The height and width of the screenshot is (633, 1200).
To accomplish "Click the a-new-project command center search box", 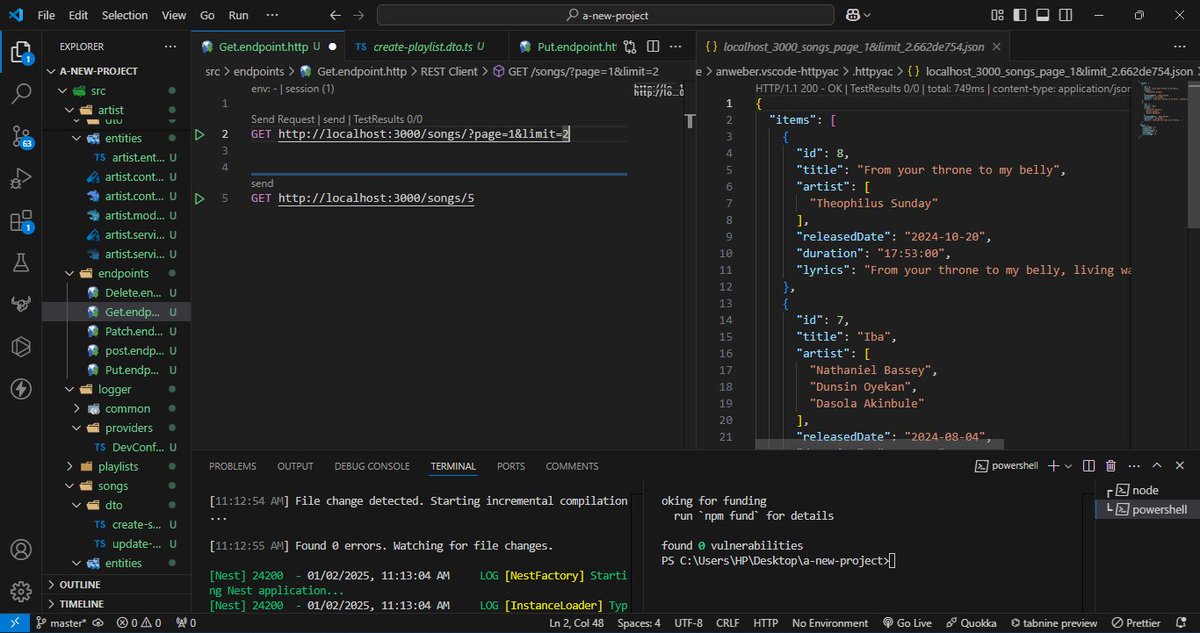I will point(607,15).
